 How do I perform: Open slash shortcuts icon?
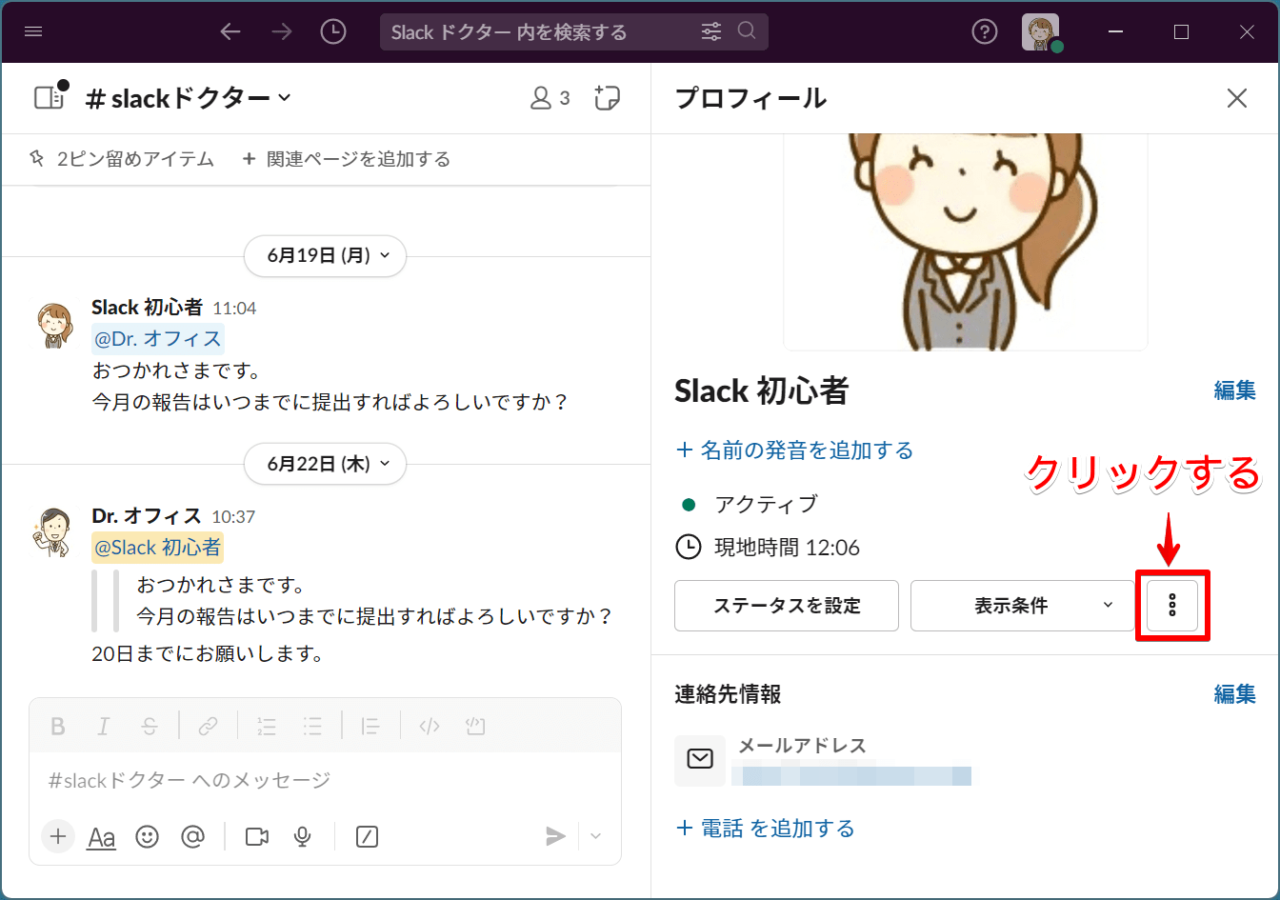coord(367,836)
